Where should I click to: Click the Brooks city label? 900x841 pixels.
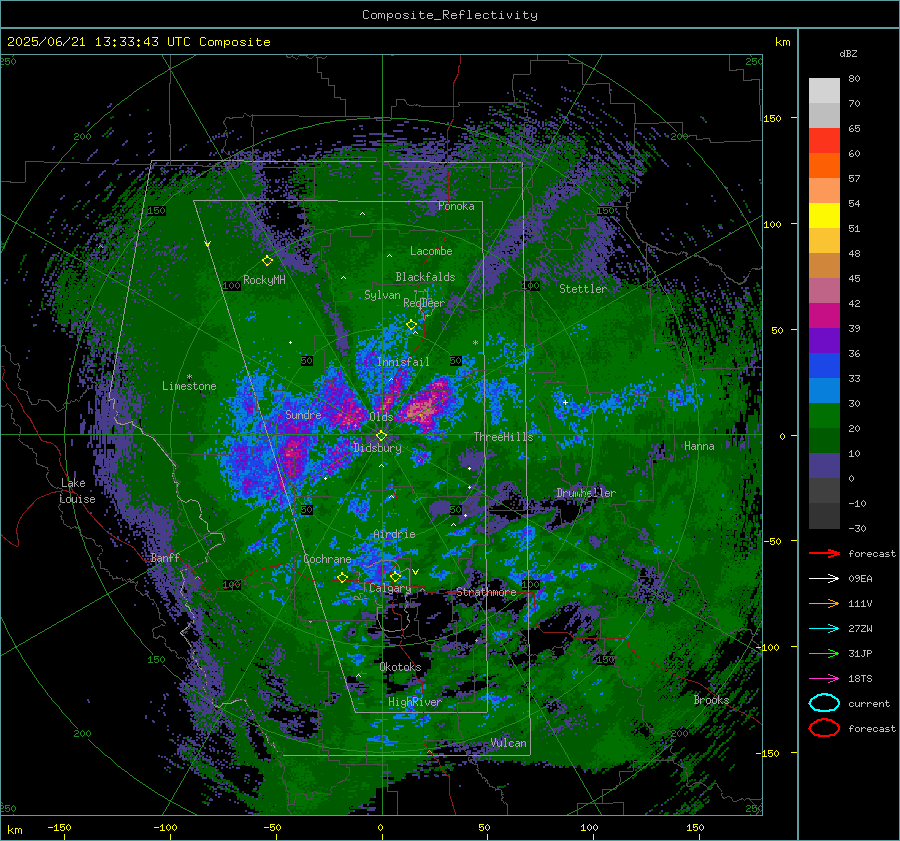711,700
